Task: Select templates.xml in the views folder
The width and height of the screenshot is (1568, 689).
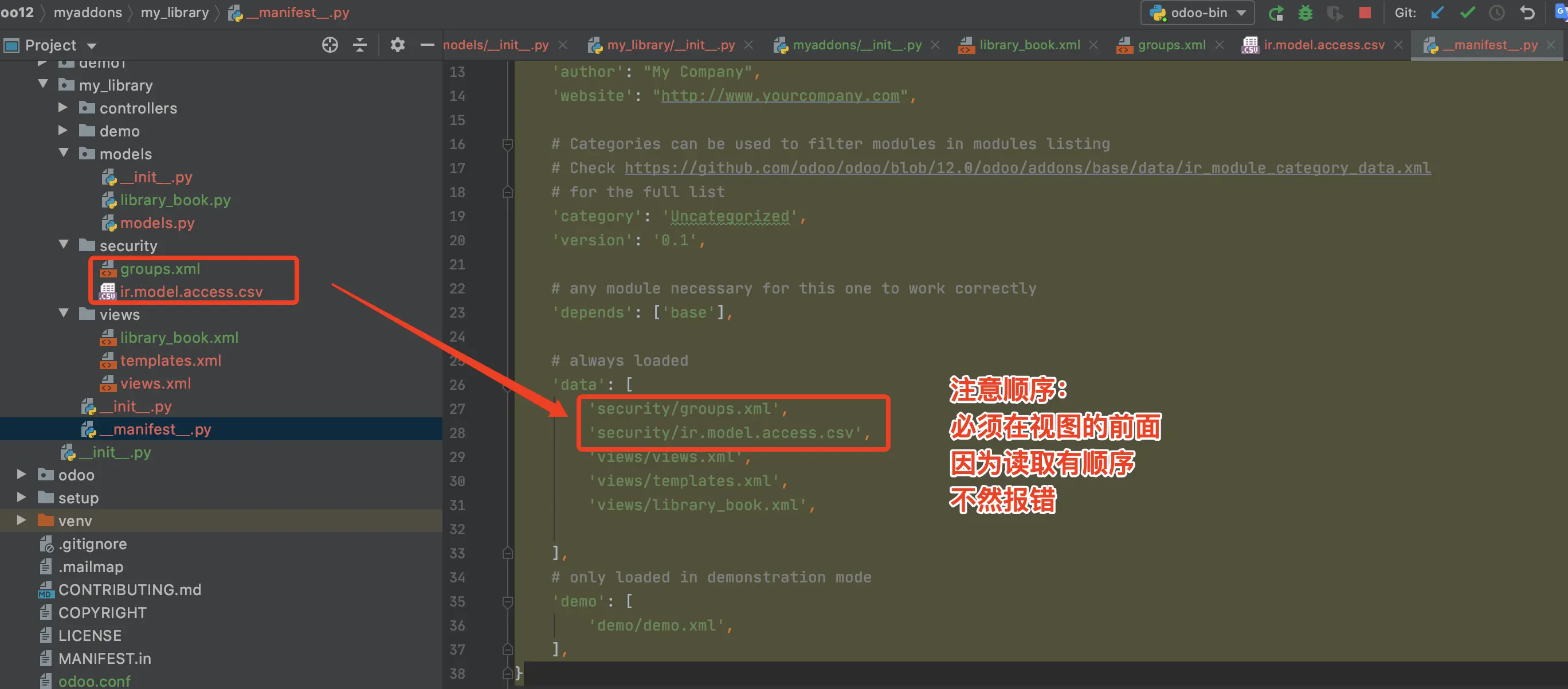Action: tap(170, 361)
